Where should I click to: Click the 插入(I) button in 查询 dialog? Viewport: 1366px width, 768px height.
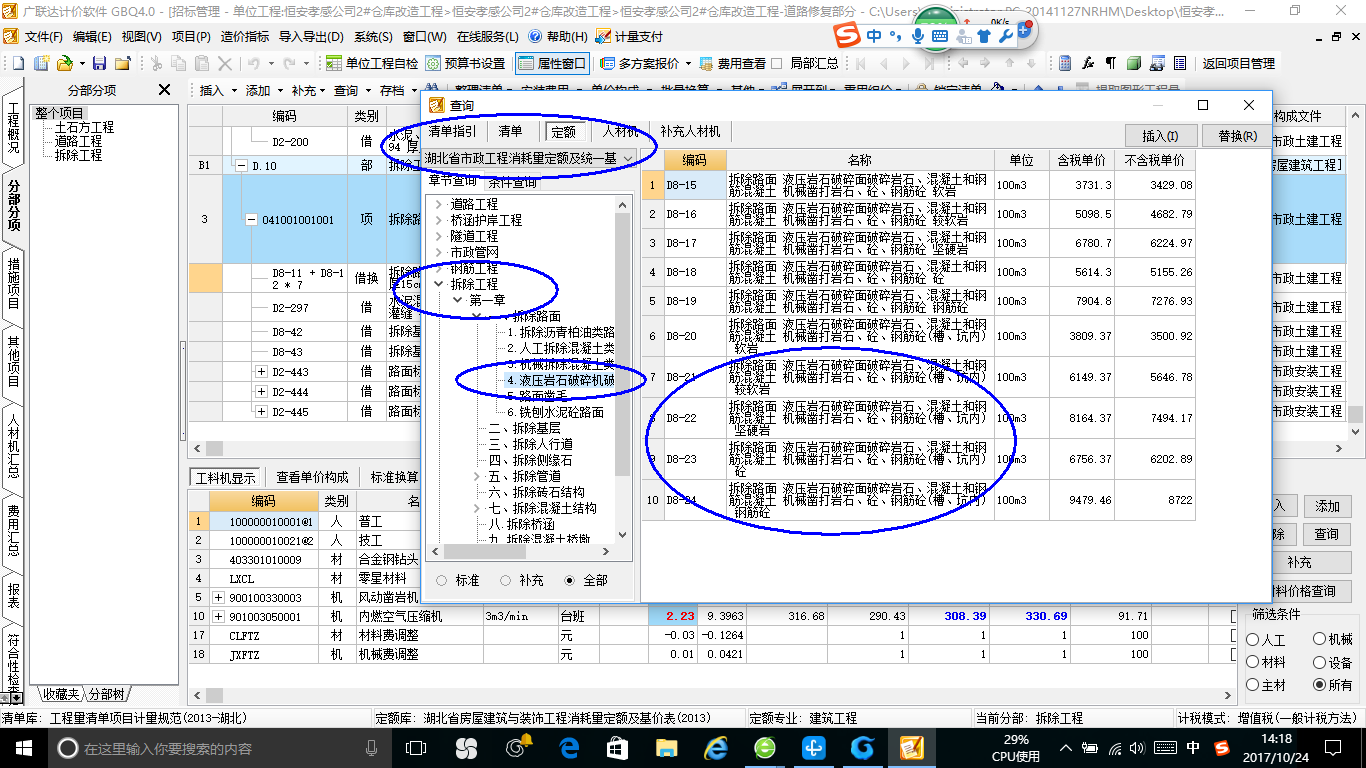(x=1159, y=136)
